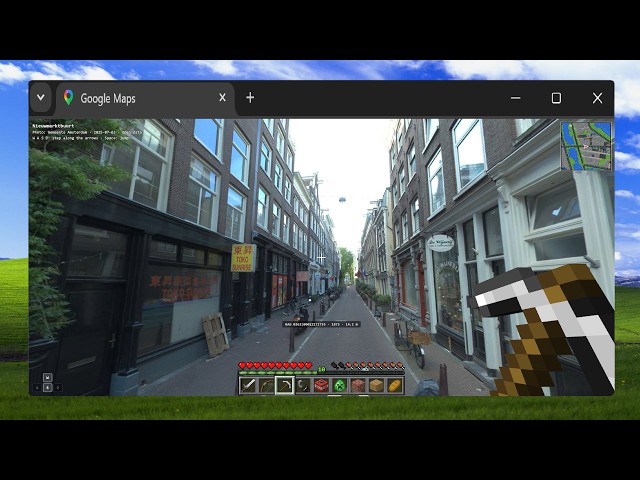Click the red hearts health bar
The width and height of the screenshot is (640, 480).
coord(276,365)
